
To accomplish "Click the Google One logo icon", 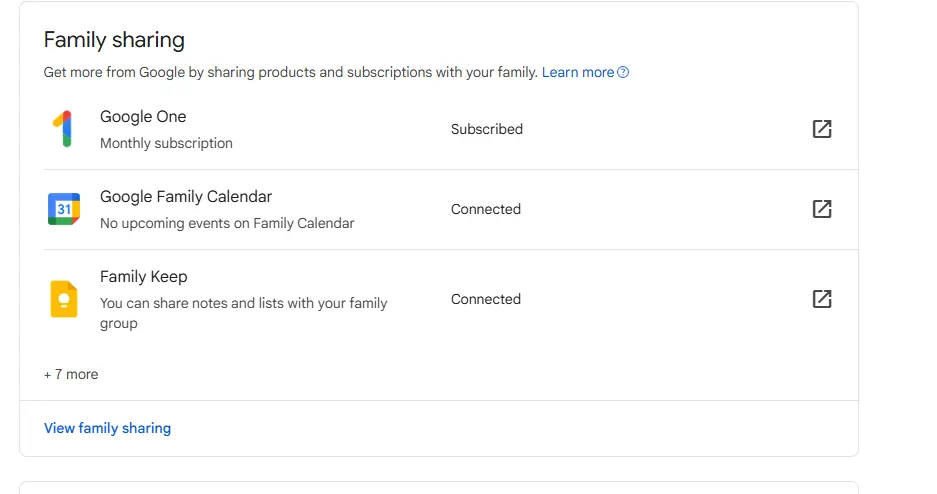I will tap(63, 129).
